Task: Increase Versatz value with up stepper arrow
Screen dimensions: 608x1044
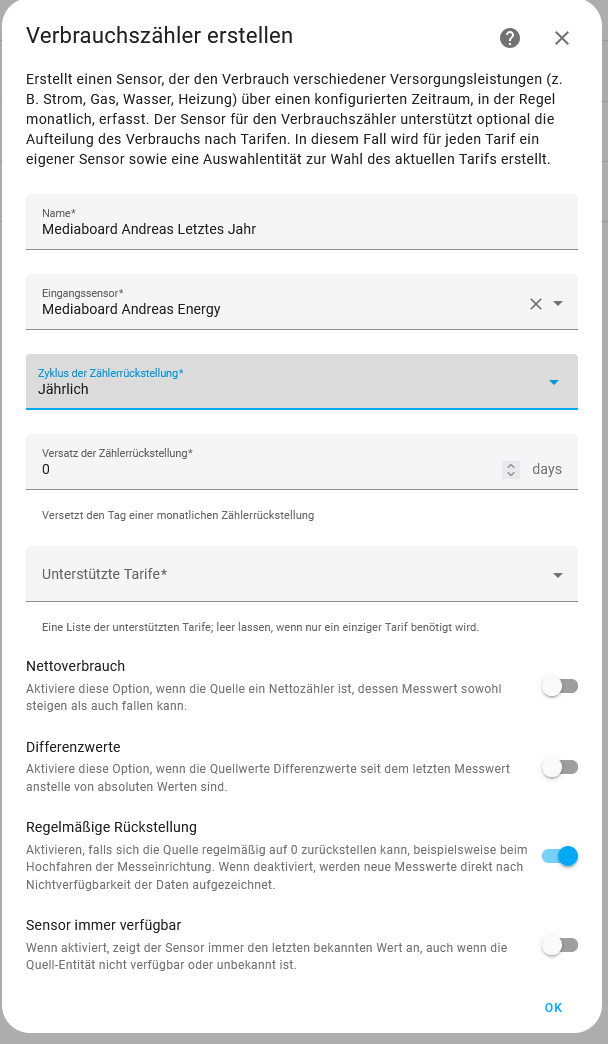Action: (511, 465)
